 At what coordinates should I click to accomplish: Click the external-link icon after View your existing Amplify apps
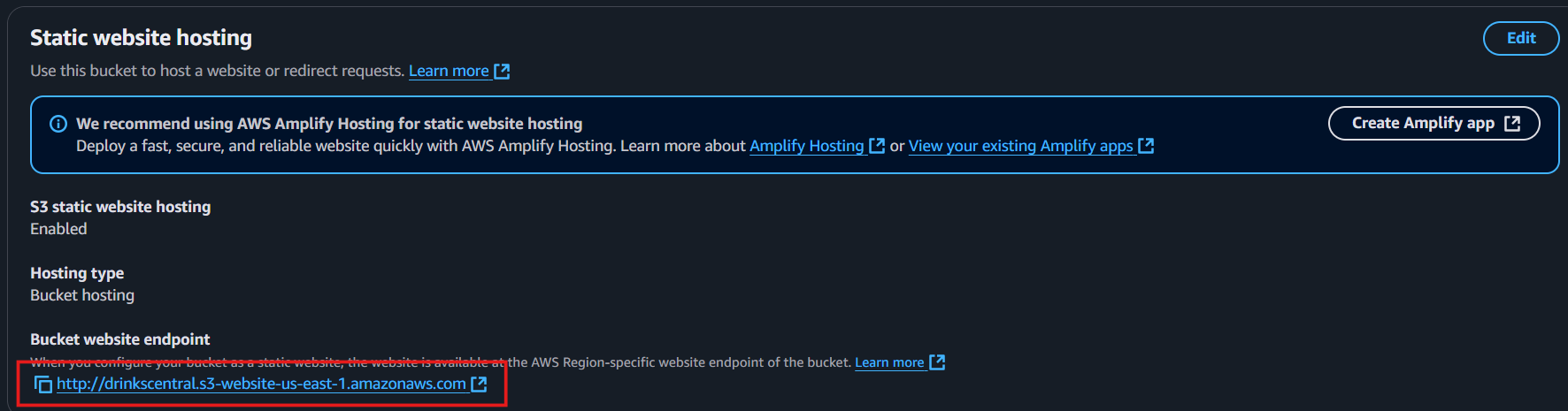click(1146, 146)
